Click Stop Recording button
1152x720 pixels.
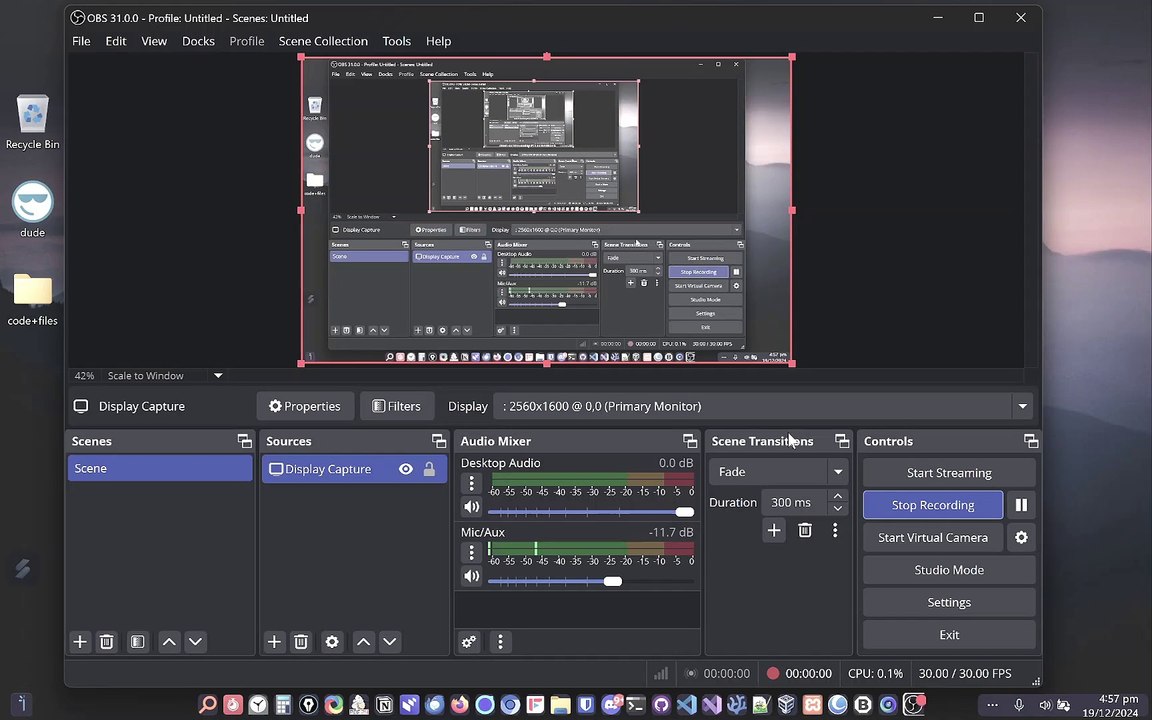coord(933,505)
